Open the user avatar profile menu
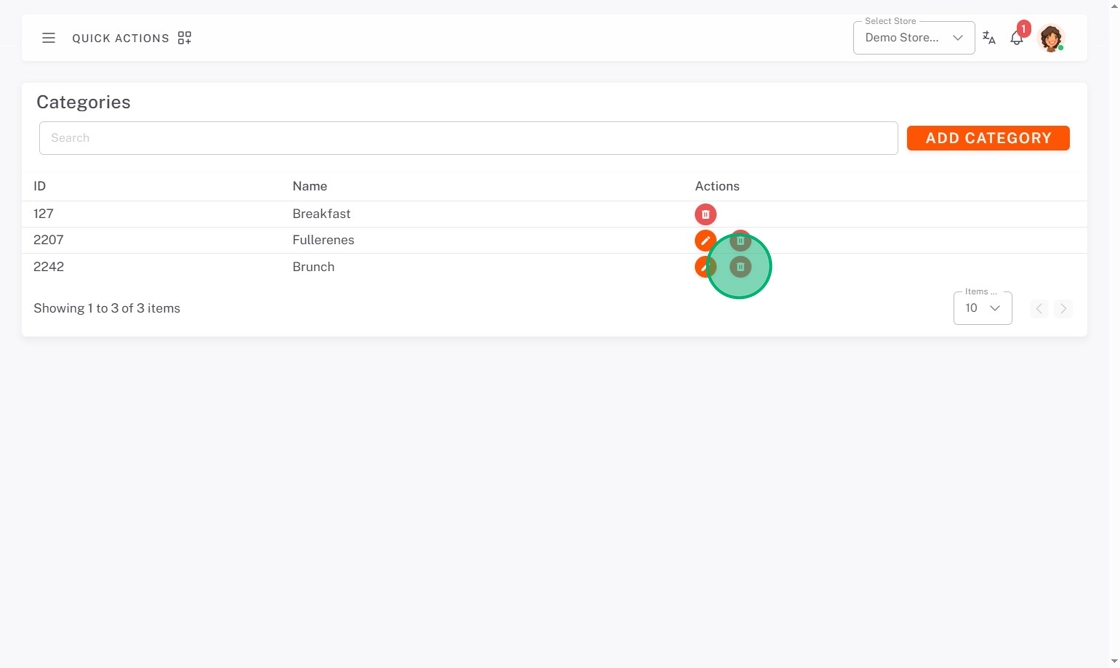 click(x=1051, y=38)
